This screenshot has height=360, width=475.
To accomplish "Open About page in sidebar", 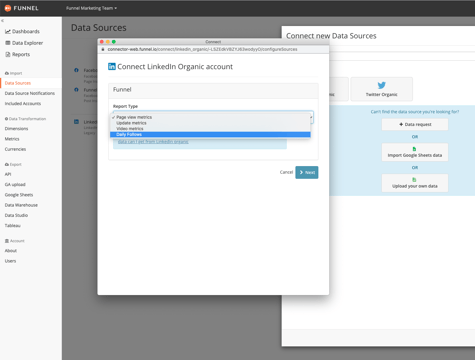I will point(11,251).
